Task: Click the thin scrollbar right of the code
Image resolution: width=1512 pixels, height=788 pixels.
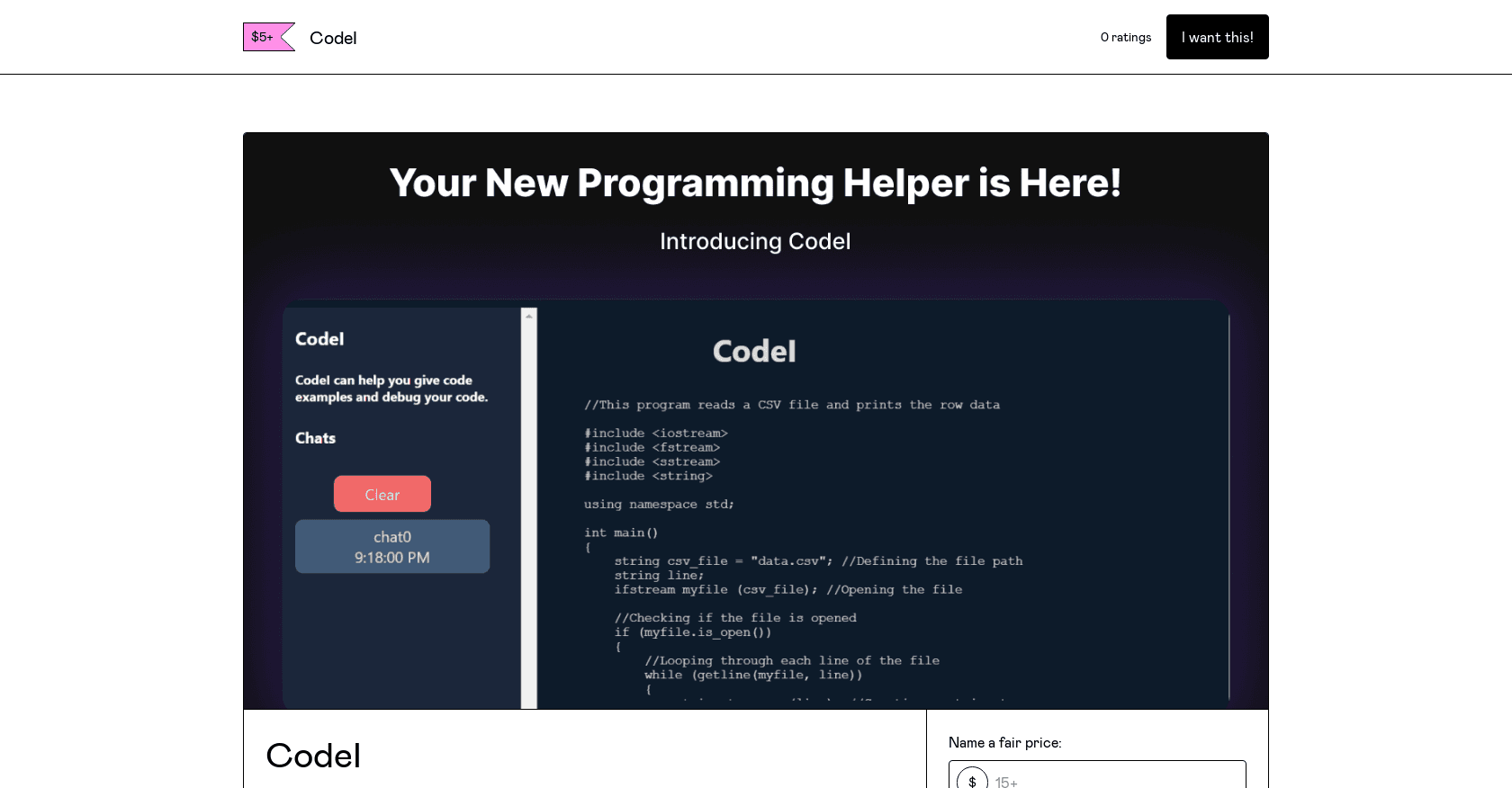Action: pyautogui.click(x=1228, y=504)
